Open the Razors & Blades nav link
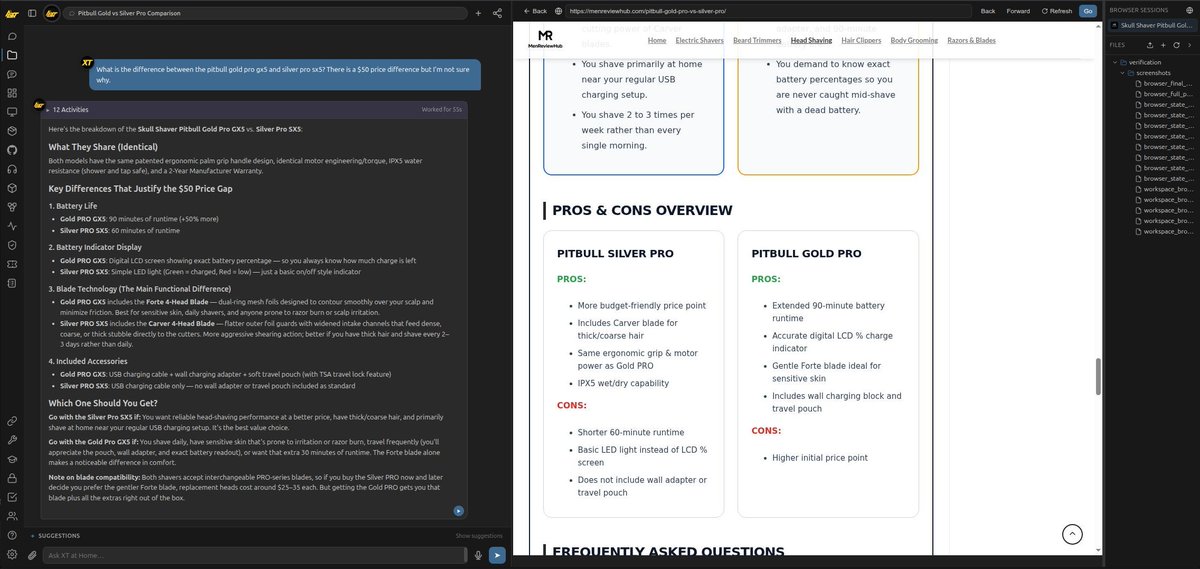 click(x=971, y=40)
